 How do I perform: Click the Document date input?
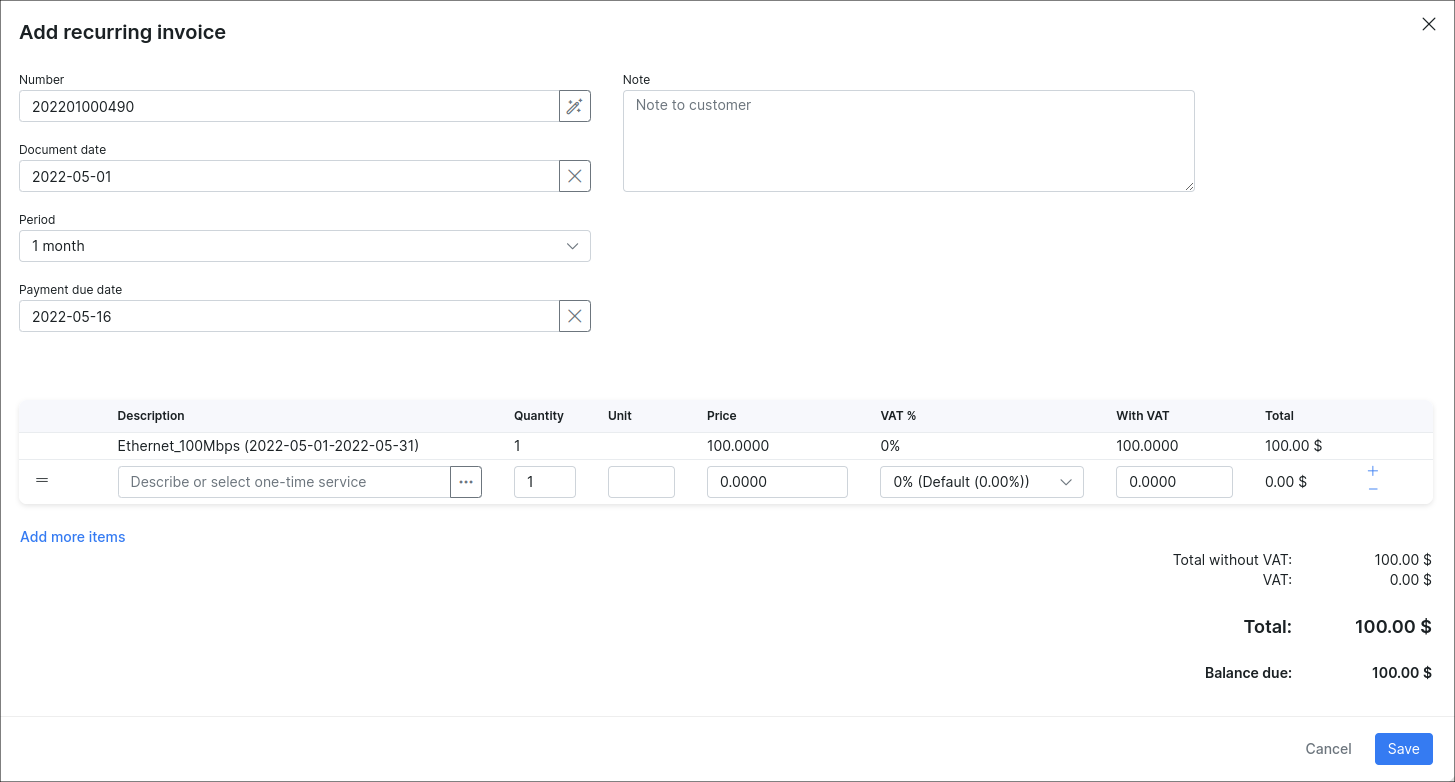tap(288, 176)
